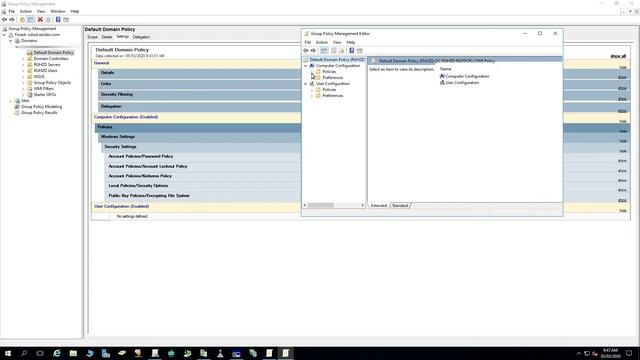Click properties icon in Editor toolbar
Viewport: 640px width, 360px height.
click(x=333, y=51)
